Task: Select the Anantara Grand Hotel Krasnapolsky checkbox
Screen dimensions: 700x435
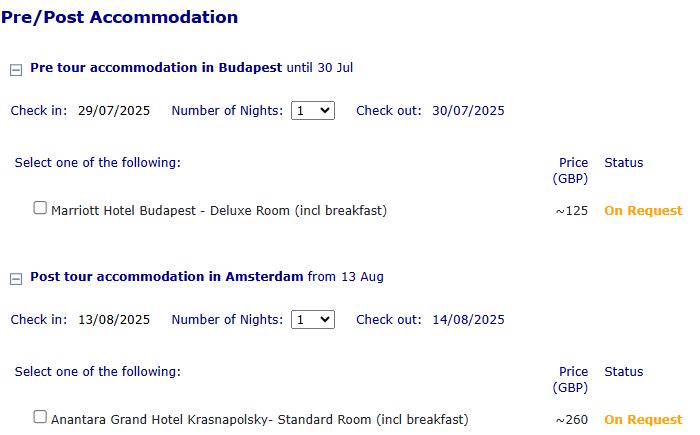Action: tap(40, 418)
